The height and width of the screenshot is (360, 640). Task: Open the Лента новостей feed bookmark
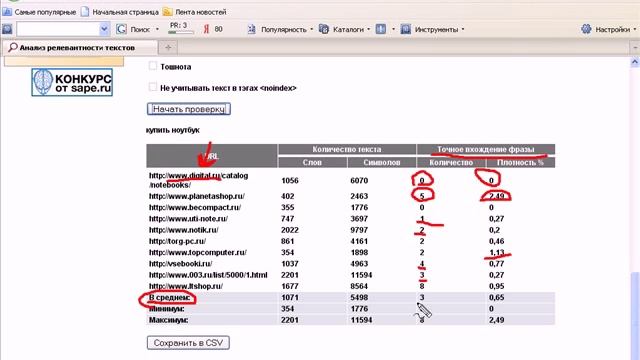194,12
